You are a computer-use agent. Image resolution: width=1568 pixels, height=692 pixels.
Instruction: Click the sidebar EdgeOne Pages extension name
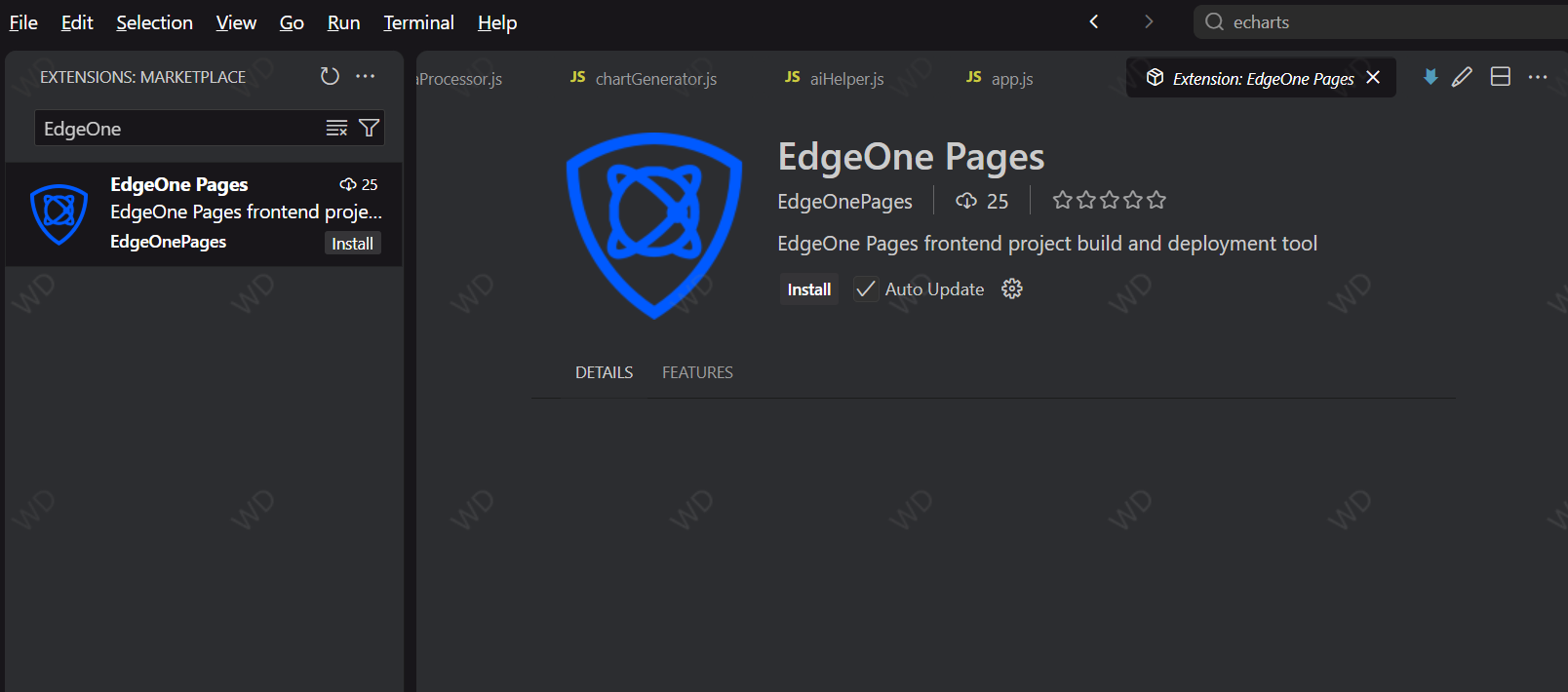179,184
